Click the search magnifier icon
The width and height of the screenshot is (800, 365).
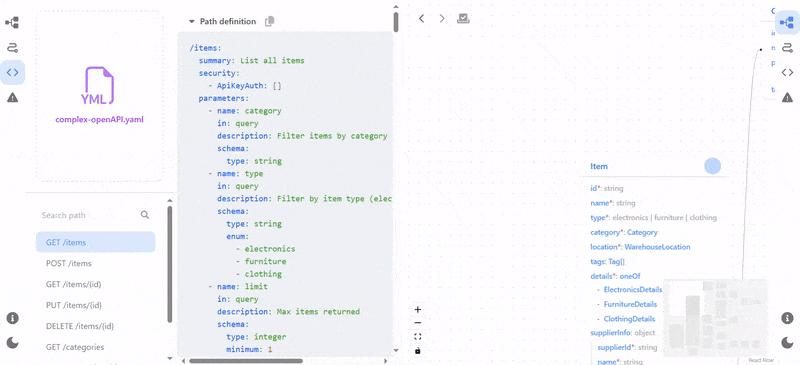[145, 215]
